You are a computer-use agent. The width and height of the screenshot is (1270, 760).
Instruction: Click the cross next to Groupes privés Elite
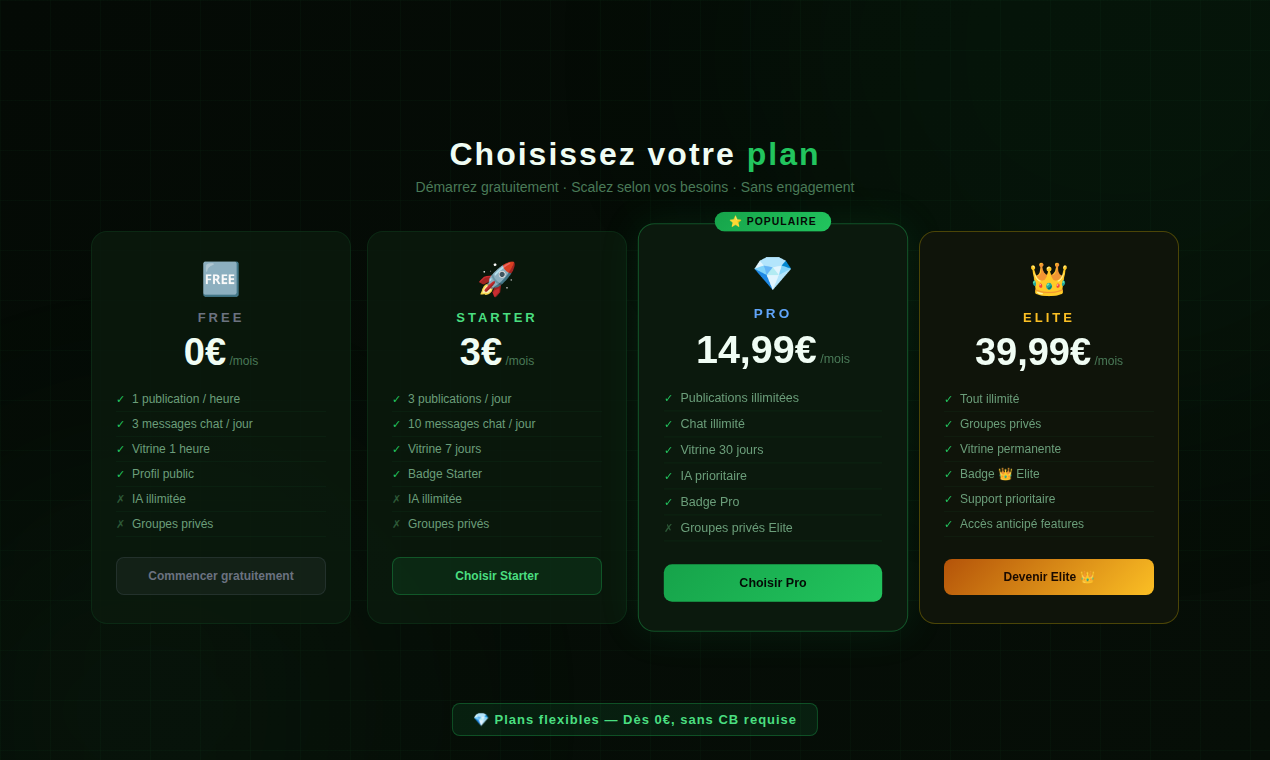(668, 527)
